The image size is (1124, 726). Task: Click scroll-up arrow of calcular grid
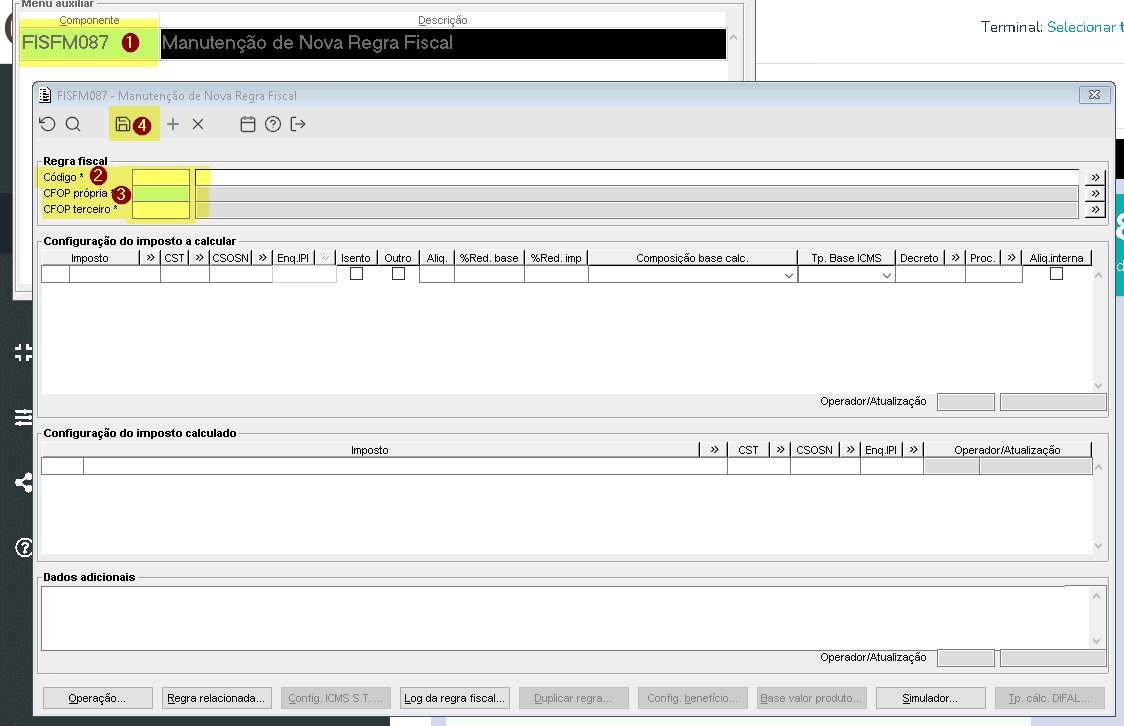pyautogui.click(x=1098, y=275)
